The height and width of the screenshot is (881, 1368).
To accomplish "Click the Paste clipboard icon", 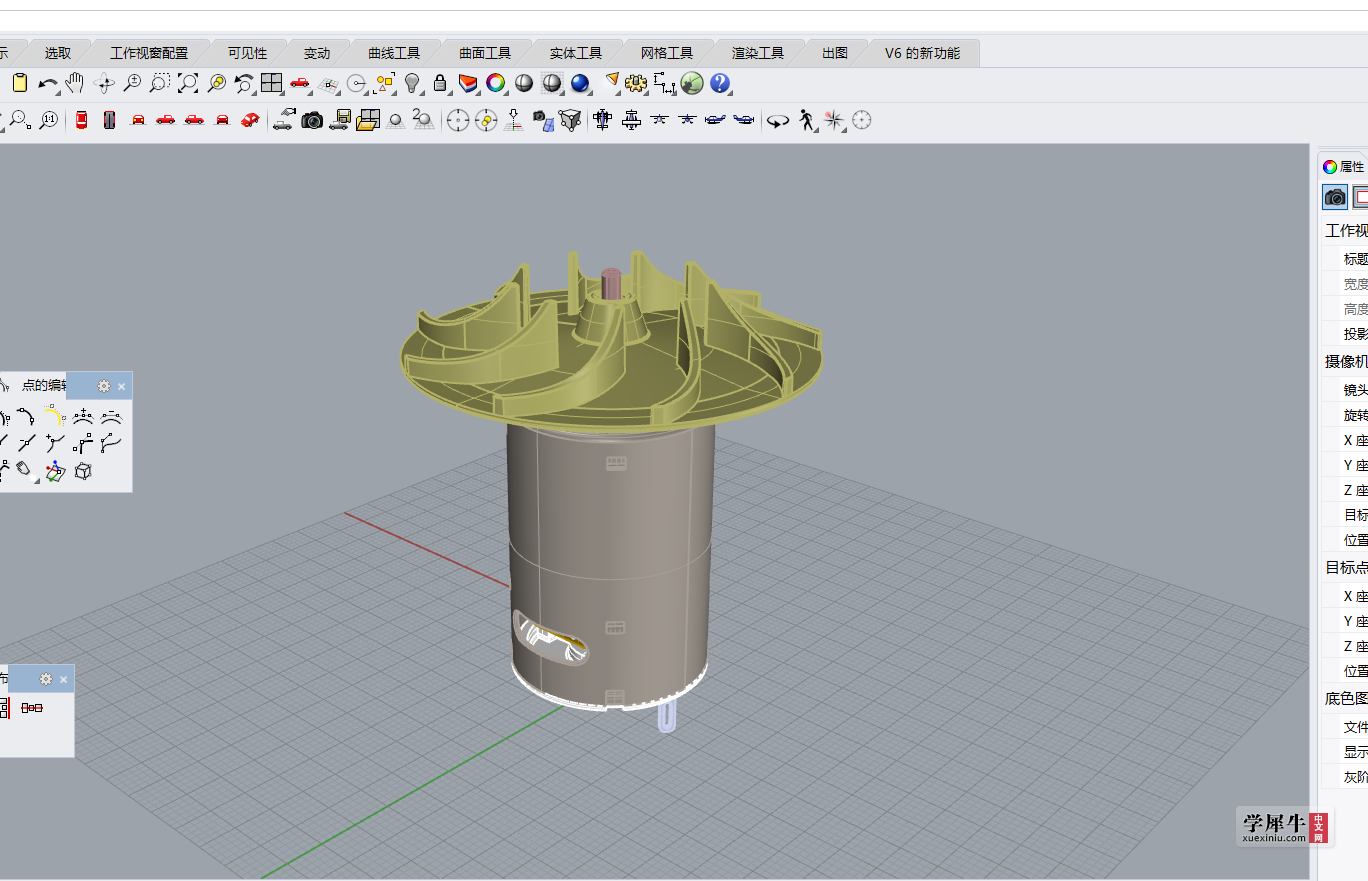I will tap(19, 83).
